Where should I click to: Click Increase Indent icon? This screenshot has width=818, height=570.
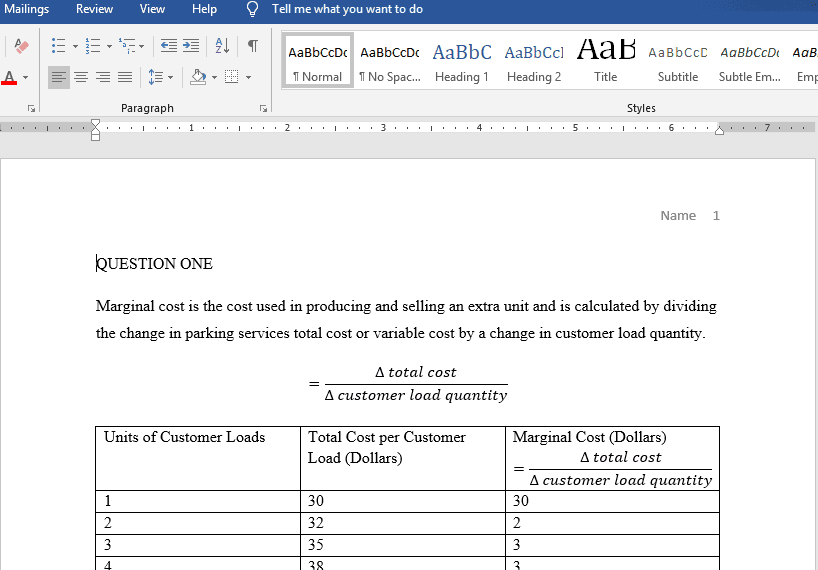(191, 46)
